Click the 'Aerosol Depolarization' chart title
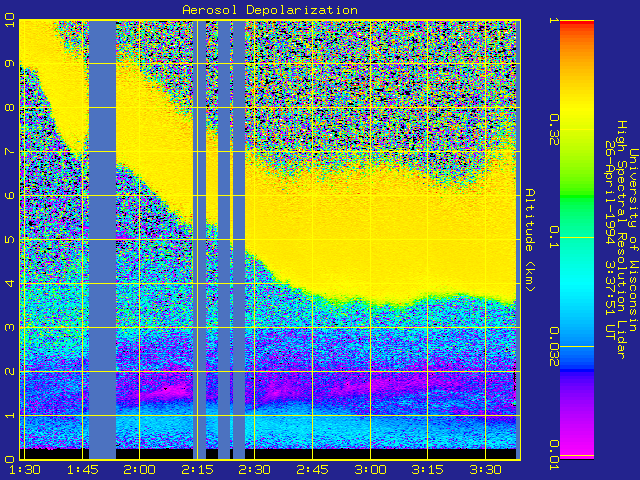The width and height of the screenshot is (640, 480). coord(270,10)
